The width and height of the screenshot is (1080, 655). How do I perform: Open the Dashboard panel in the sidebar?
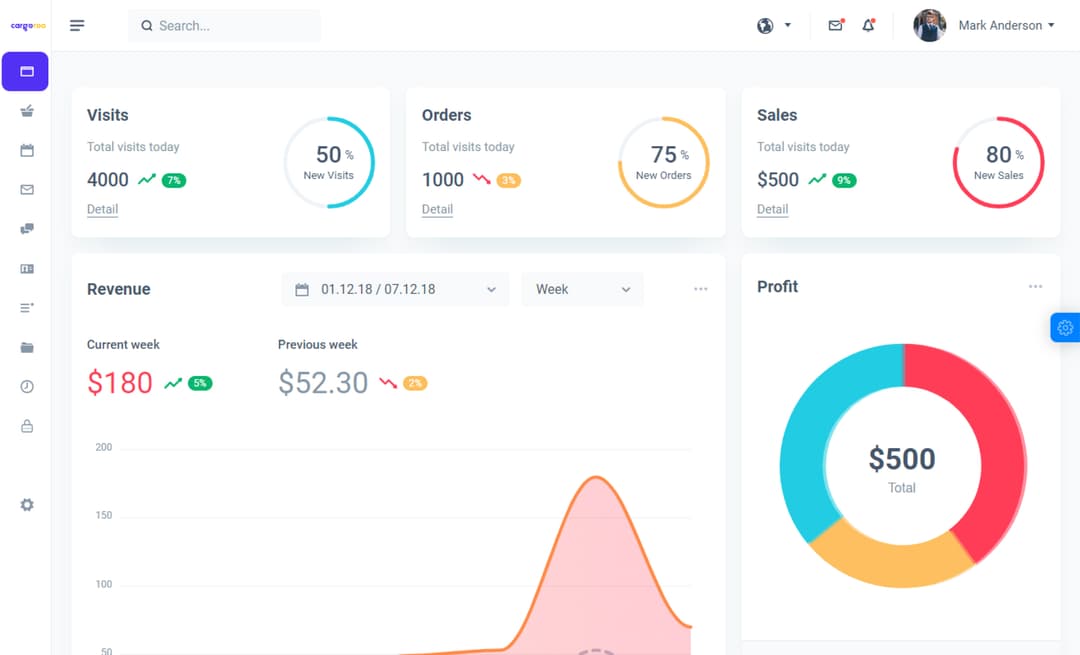25,71
